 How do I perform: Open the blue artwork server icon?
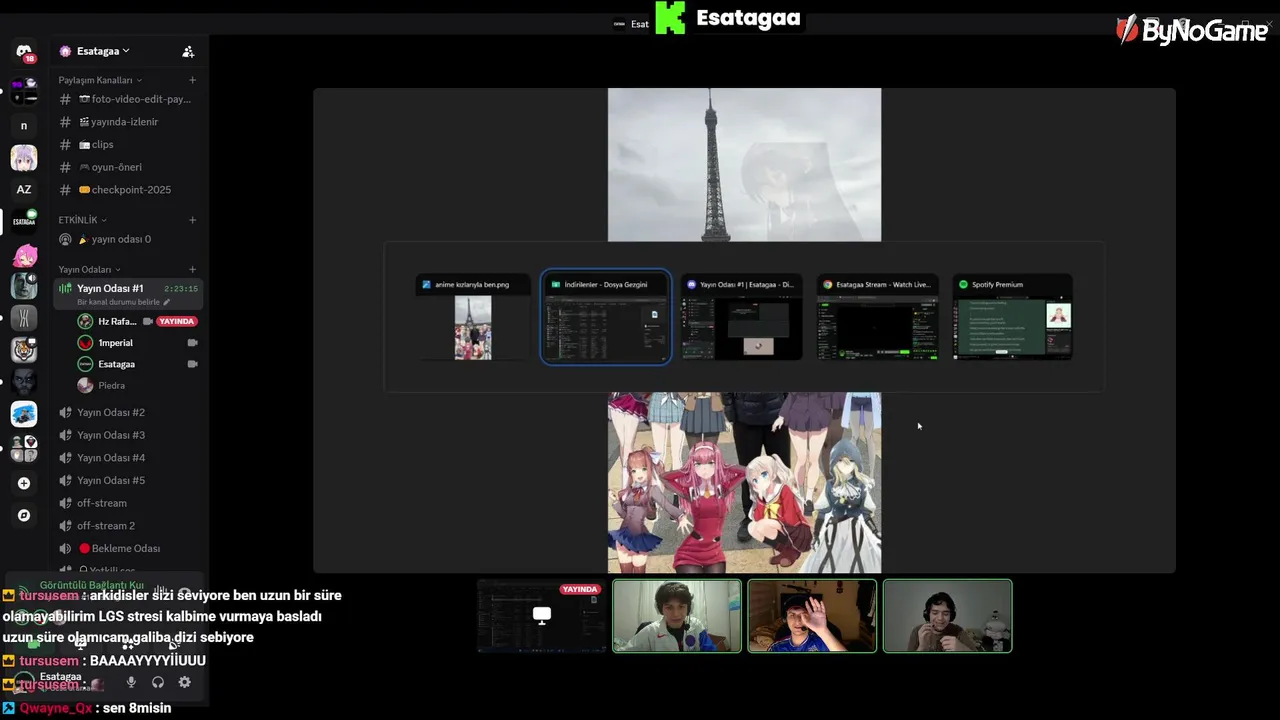click(24, 414)
